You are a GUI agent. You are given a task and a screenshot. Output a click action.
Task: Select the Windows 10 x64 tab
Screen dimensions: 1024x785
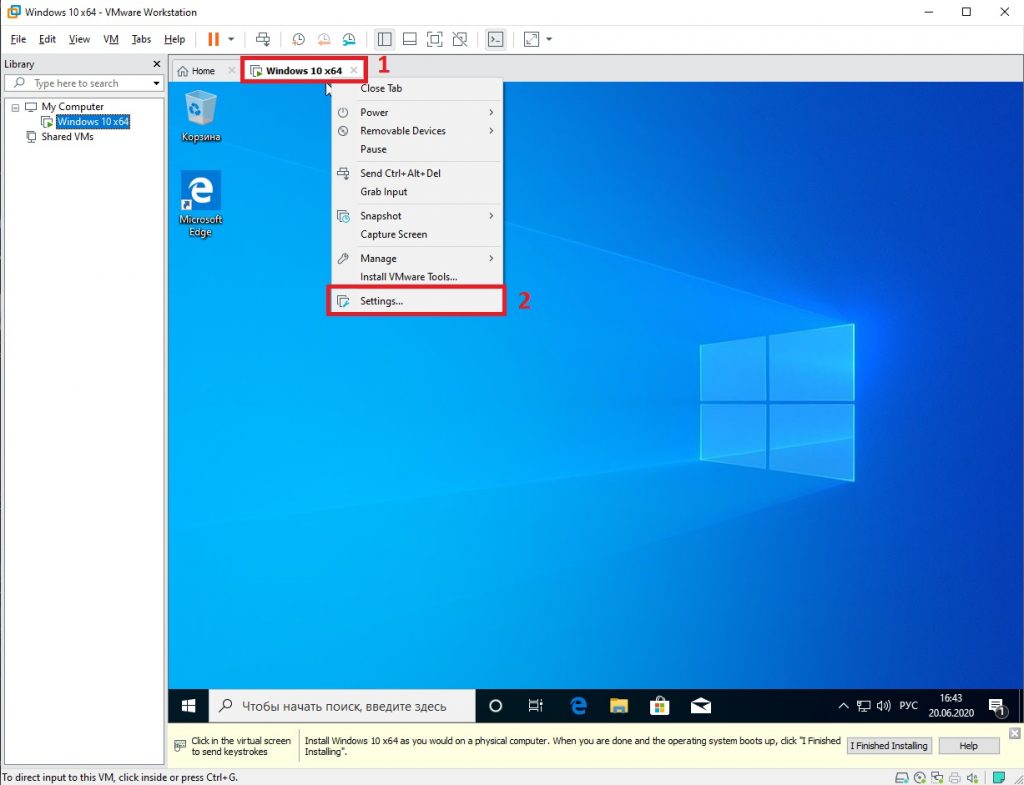click(x=303, y=71)
